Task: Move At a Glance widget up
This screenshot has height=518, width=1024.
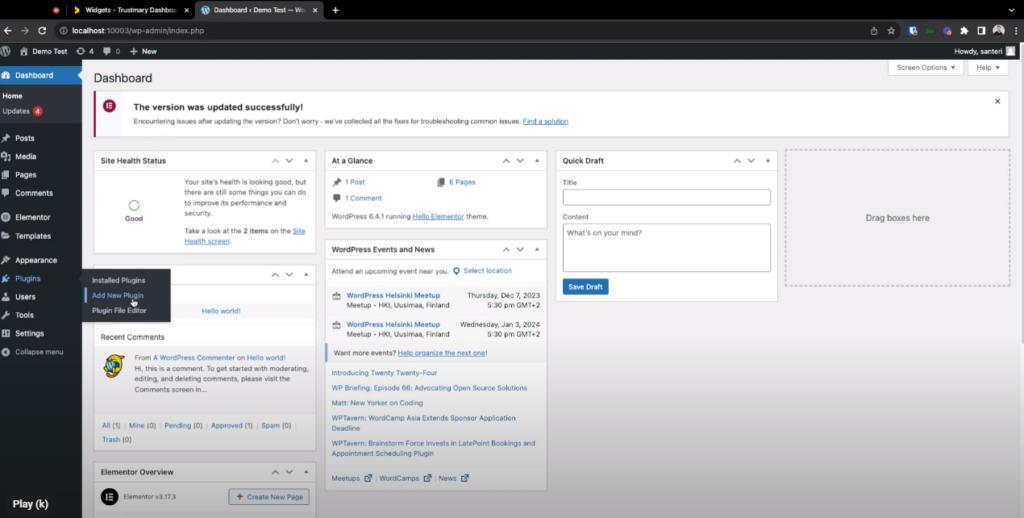Action: (x=506, y=161)
